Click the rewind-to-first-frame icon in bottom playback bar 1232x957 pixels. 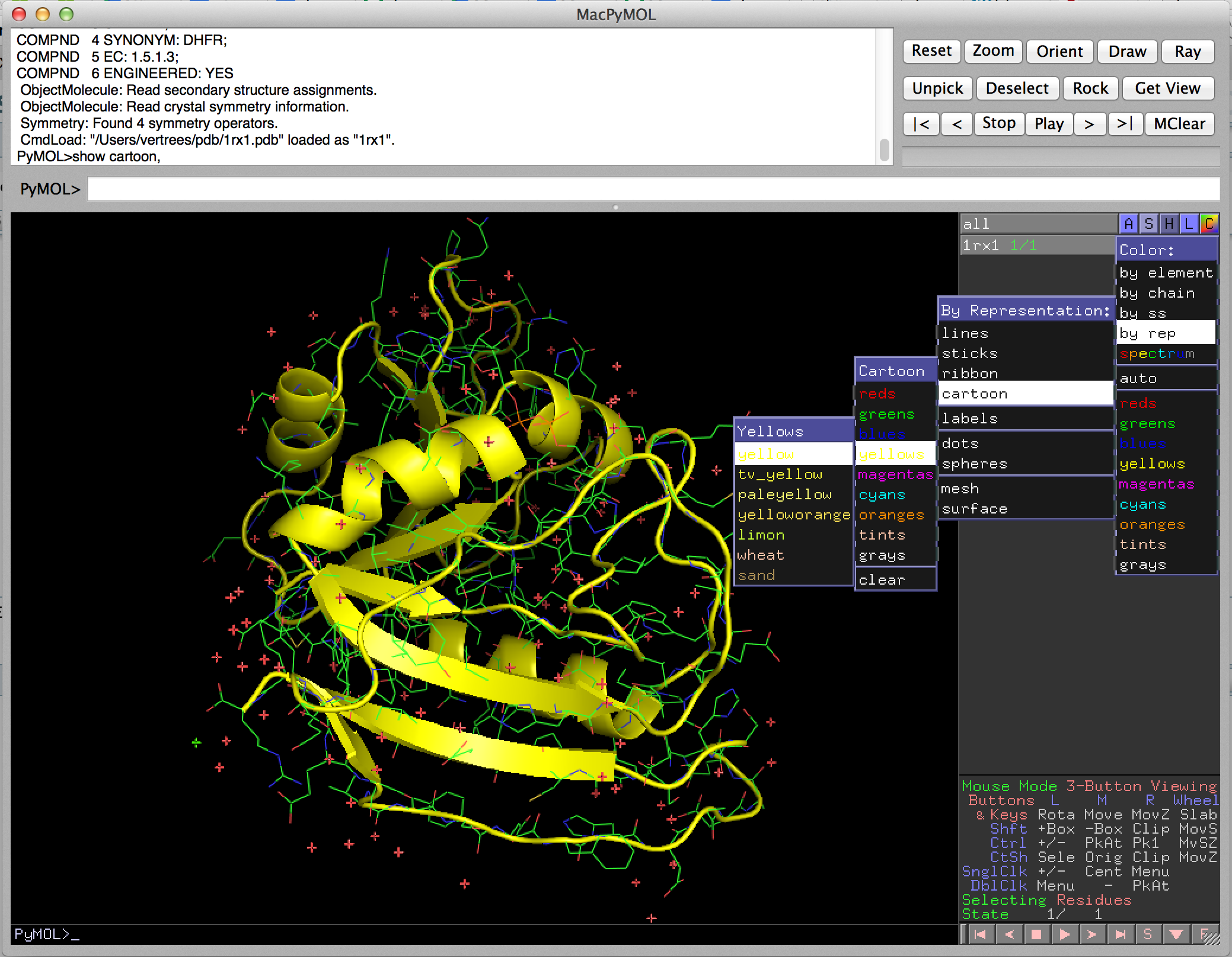[x=980, y=934]
